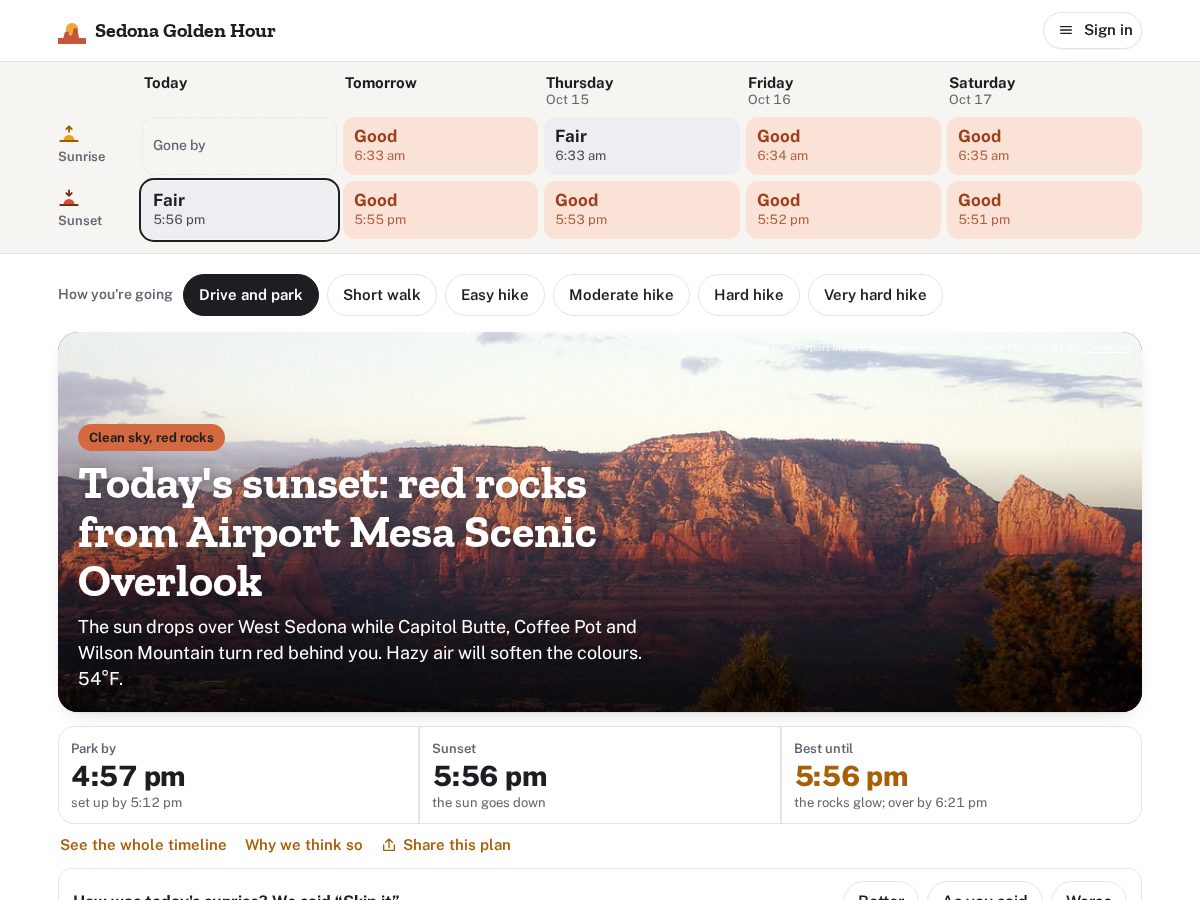This screenshot has height=900, width=1200.
Task: Click the hero description mentioning Capitol Butte
Action: (x=360, y=653)
